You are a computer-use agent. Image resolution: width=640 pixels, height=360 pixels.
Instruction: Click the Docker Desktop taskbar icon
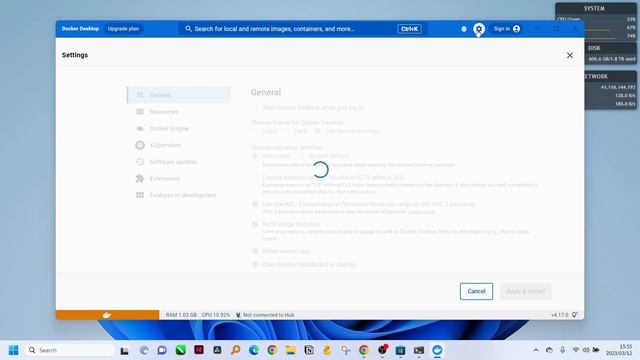[x=437, y=350]
